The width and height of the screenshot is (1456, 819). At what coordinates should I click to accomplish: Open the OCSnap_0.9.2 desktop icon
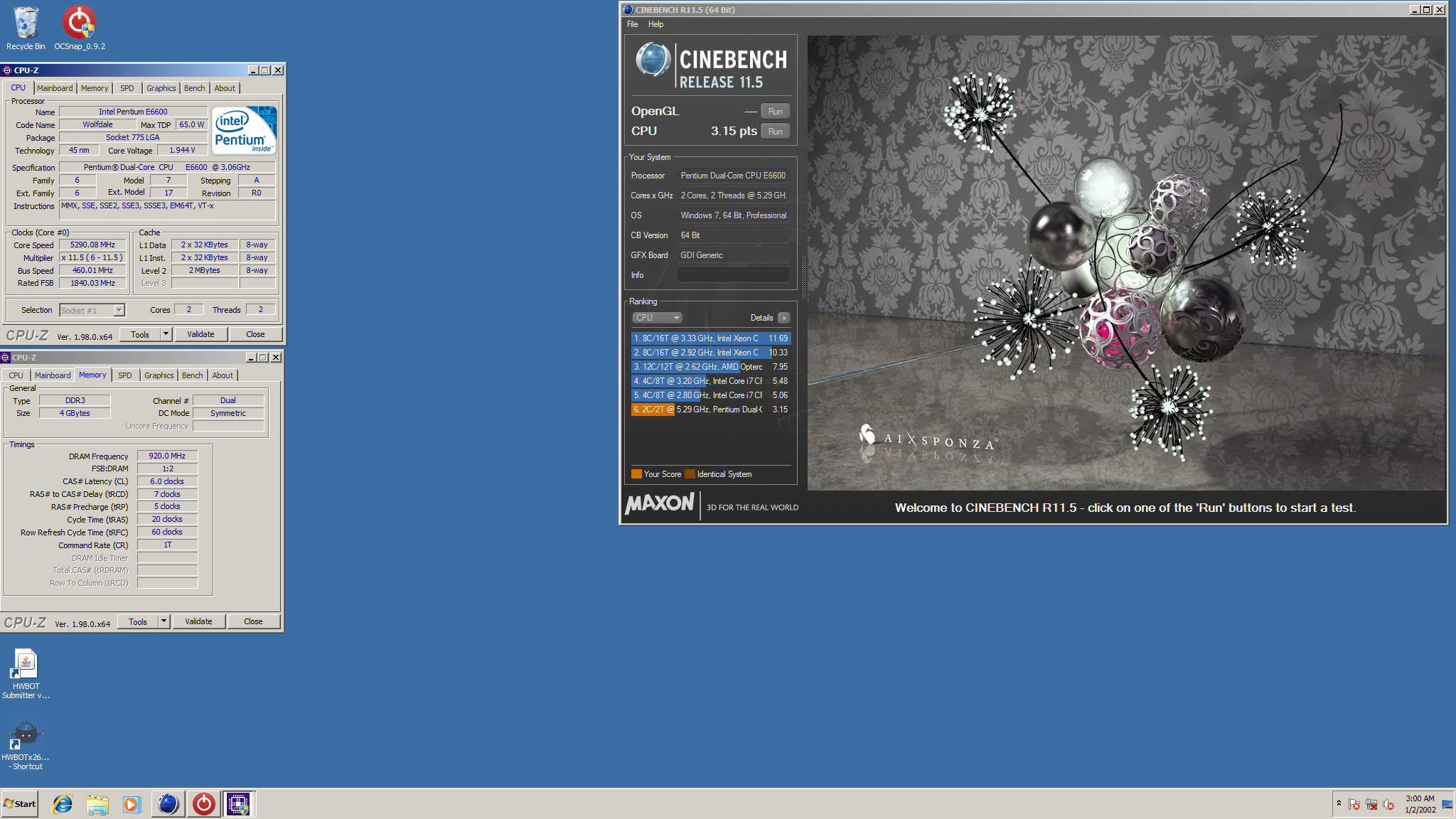coord(79,28)
